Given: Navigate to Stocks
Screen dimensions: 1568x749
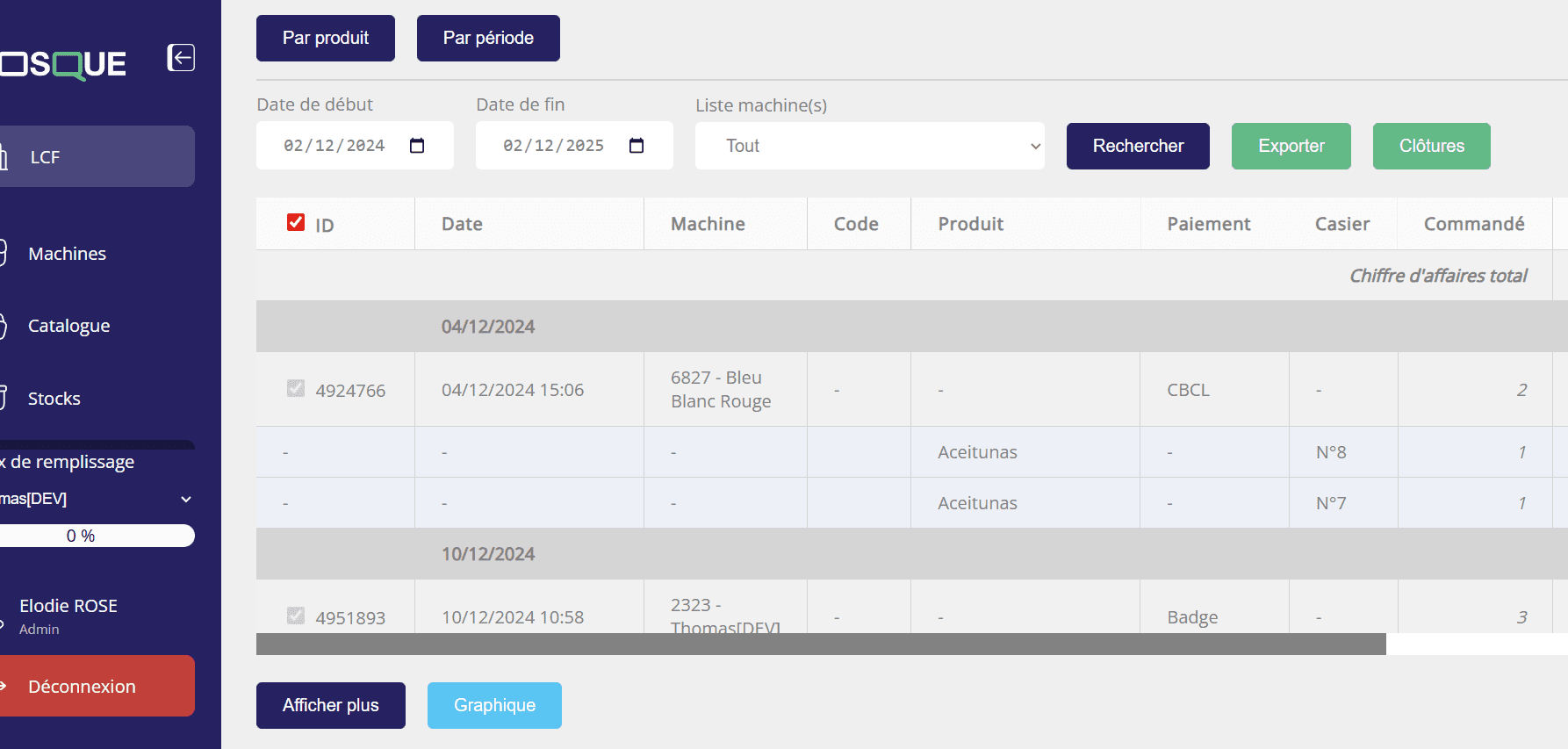Looking at the screenshot, I should click(54, 399).
